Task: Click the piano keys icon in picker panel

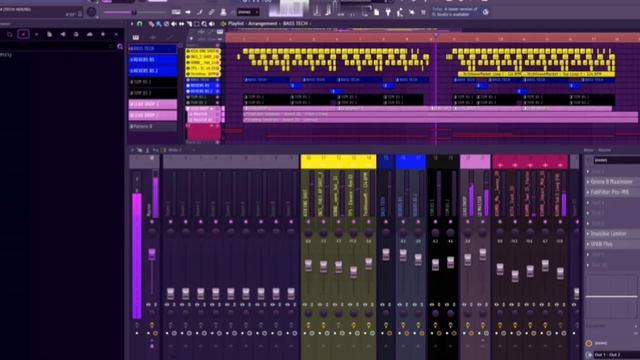Action: tap(136, 38)
